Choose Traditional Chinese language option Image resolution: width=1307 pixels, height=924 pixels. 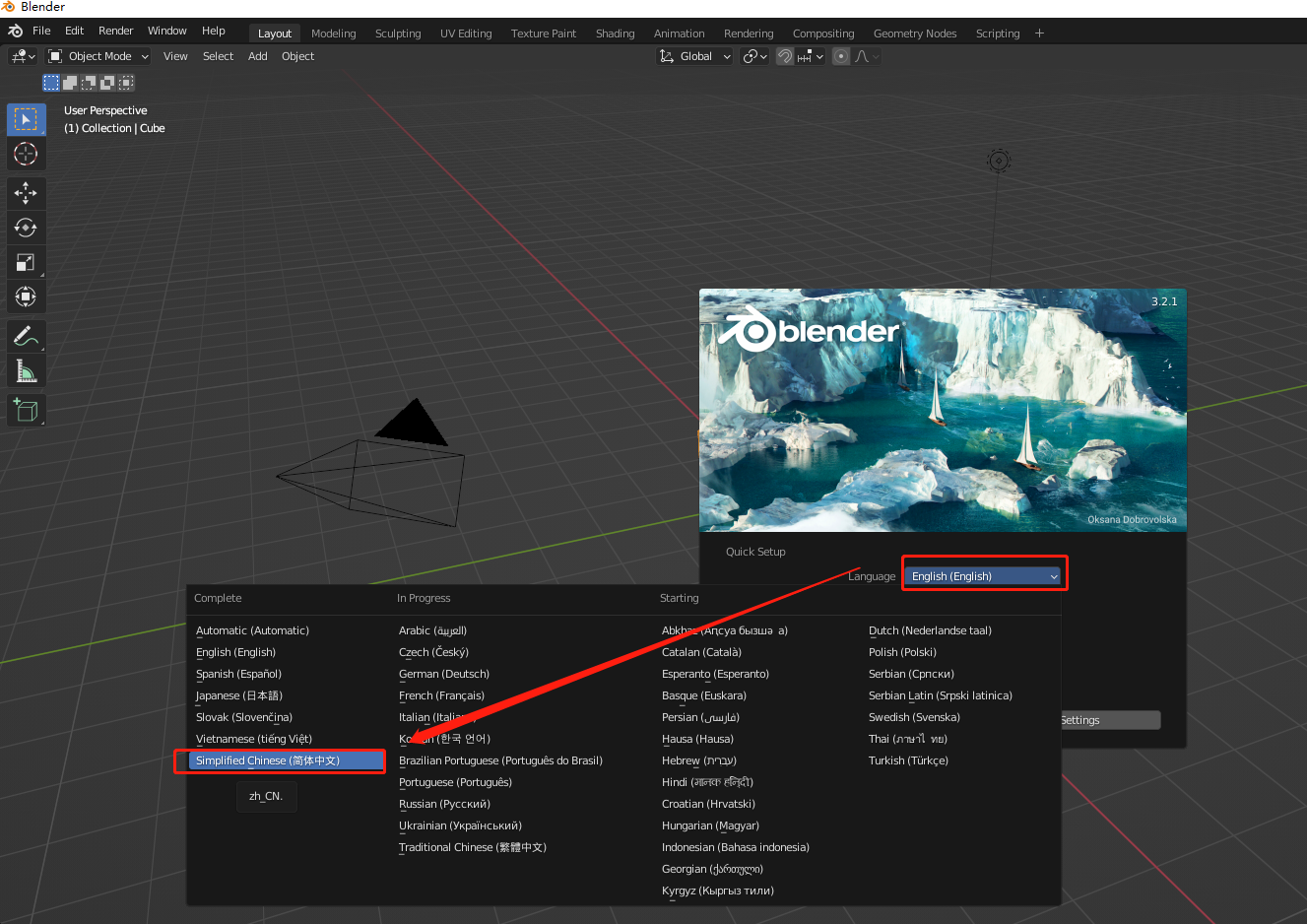click(473, 847)
